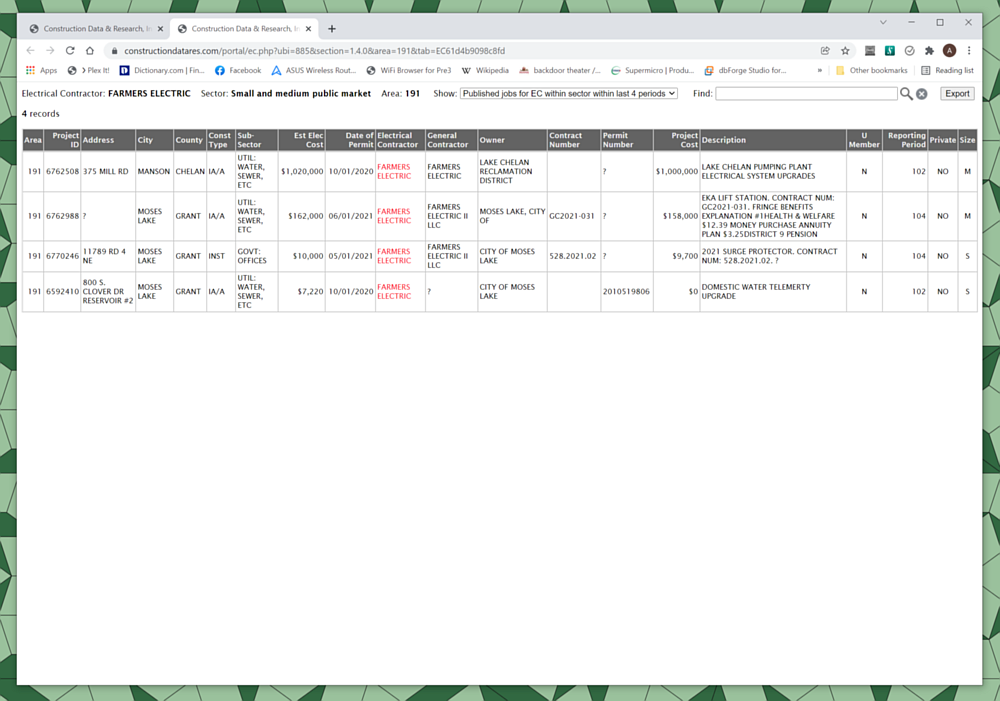Click the browser forward arrow
Image resolution: width=1000 pixels, height=701 pixels.
(50, 50)
